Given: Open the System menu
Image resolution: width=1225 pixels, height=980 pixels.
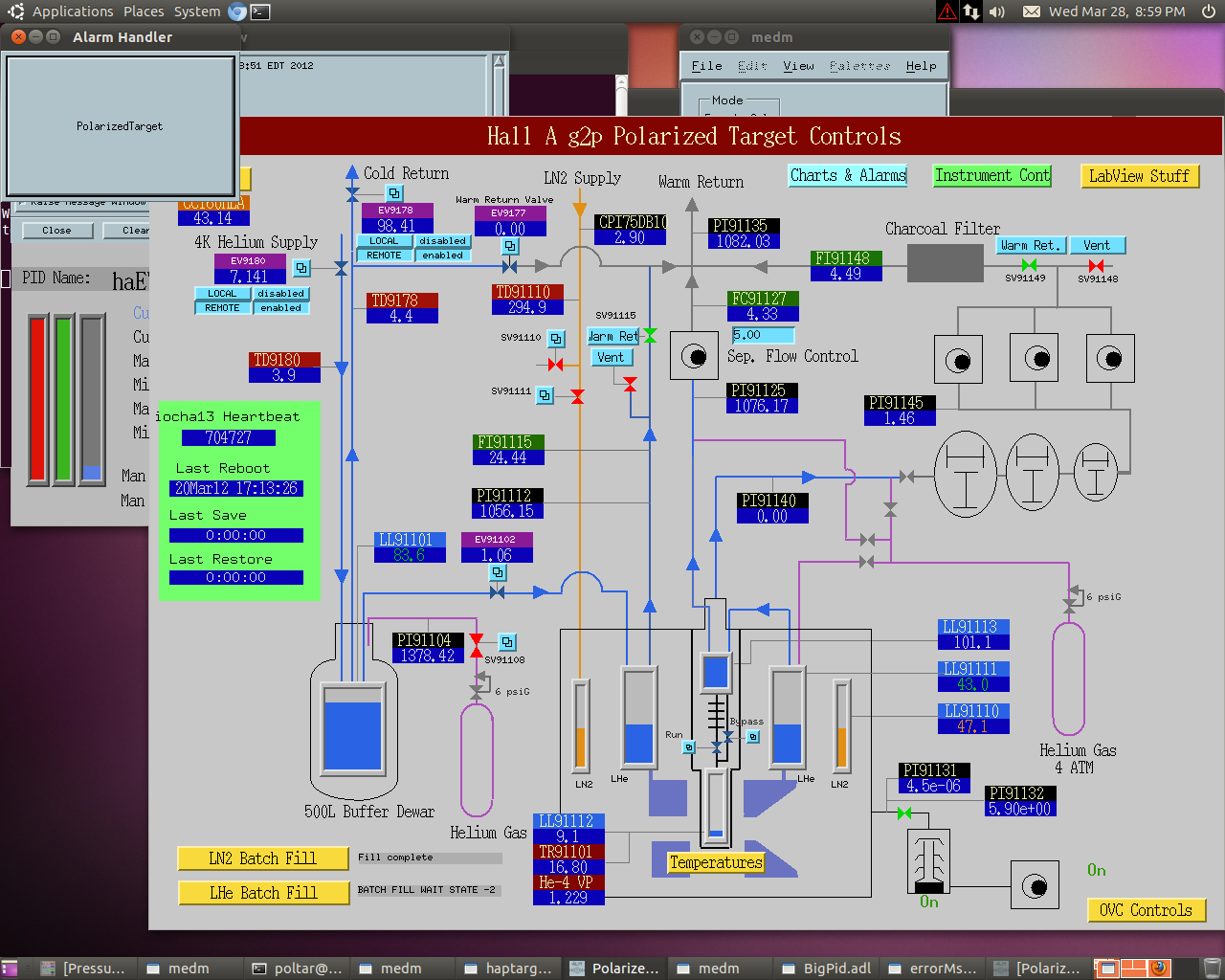Looking at the screenshot, I should tap(197, 11).
